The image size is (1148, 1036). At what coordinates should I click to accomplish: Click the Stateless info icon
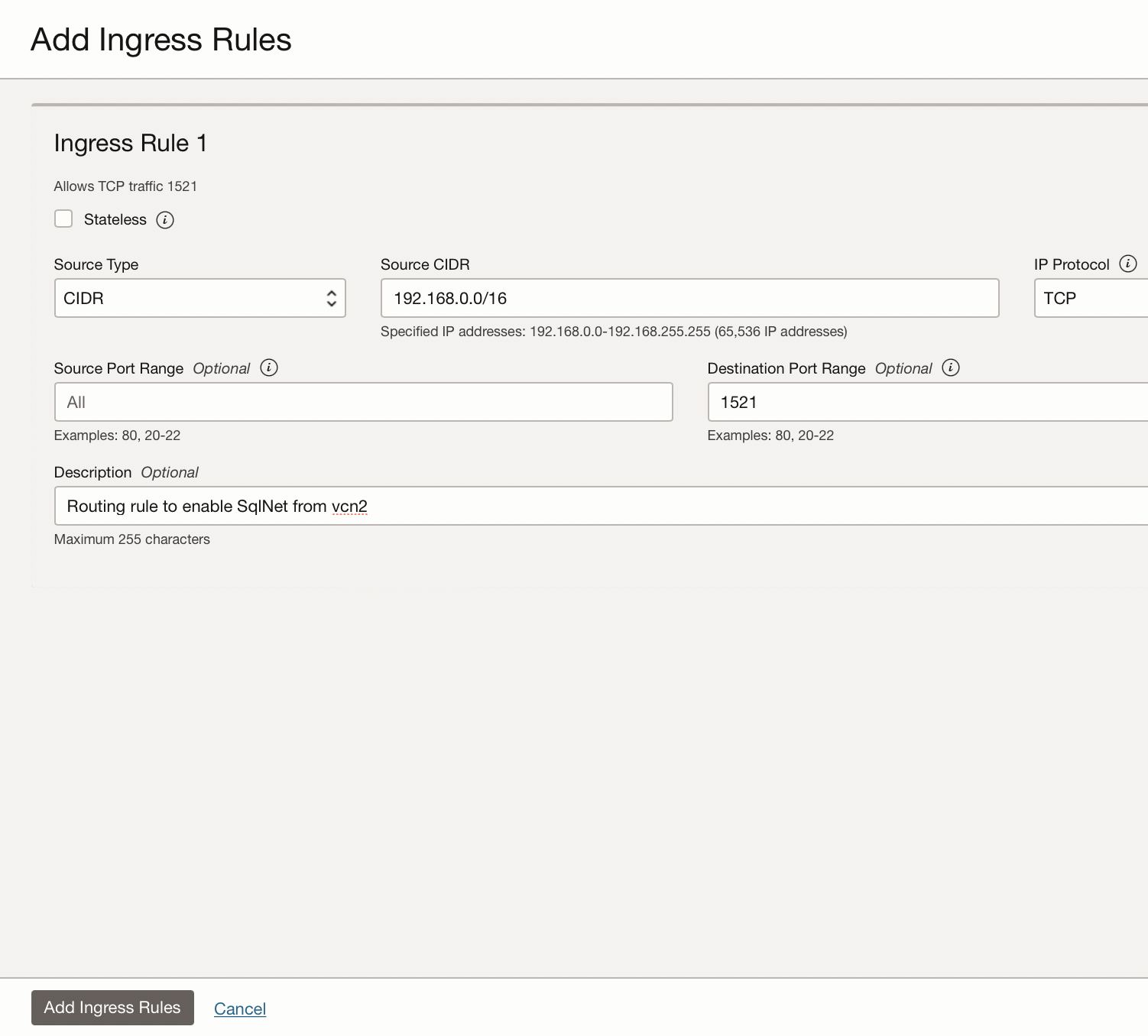pyautogui.click(x=165, y=220)
